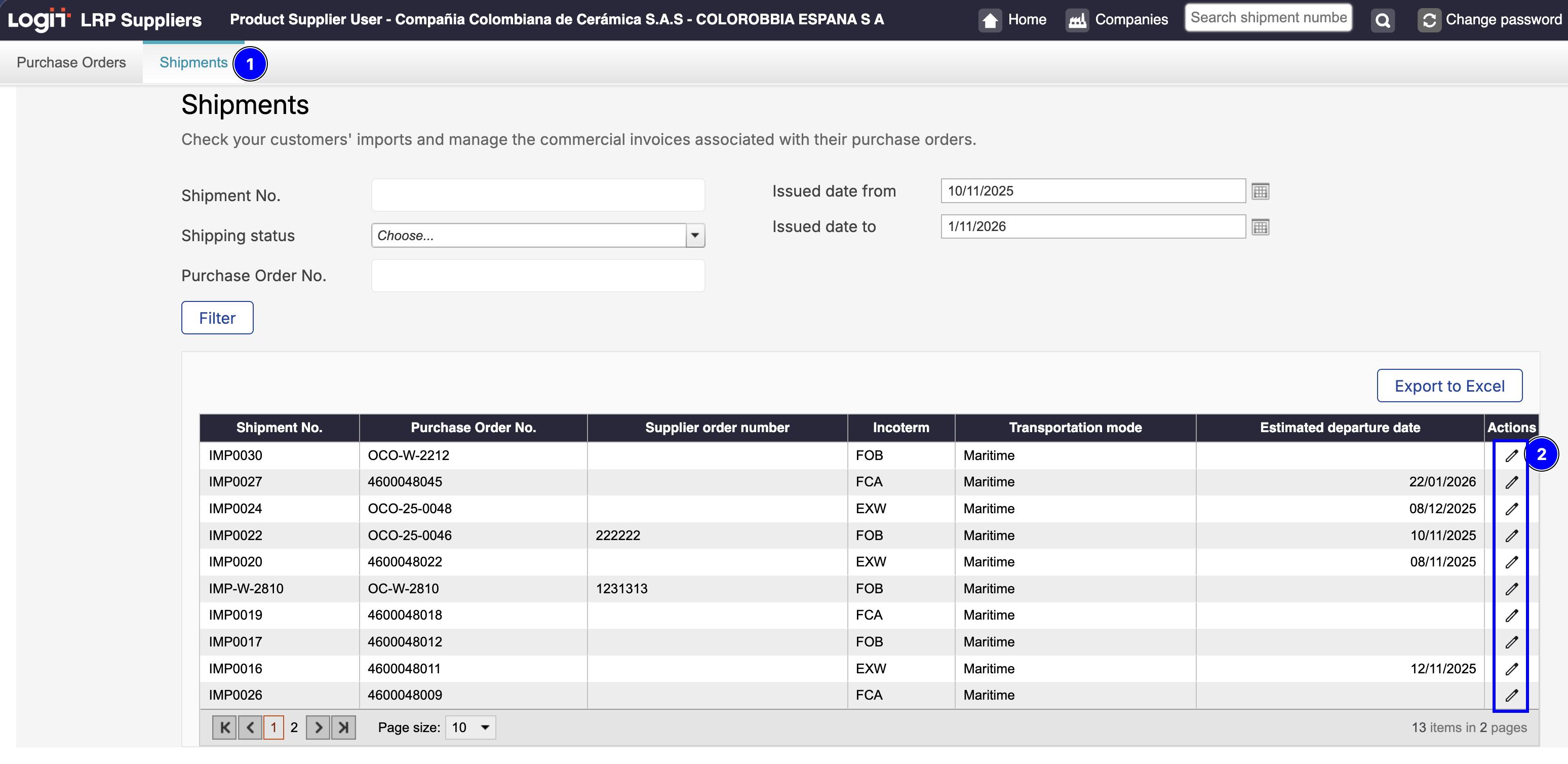Click Export to Excel button

coord(1449,386)
